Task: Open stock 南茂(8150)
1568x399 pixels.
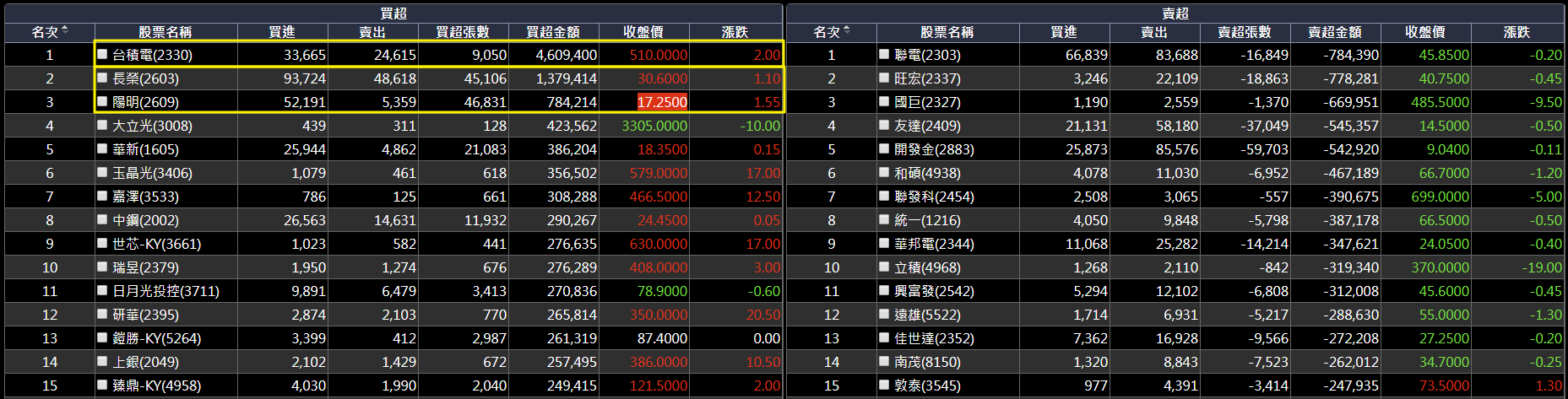Action: coord(927,362)
